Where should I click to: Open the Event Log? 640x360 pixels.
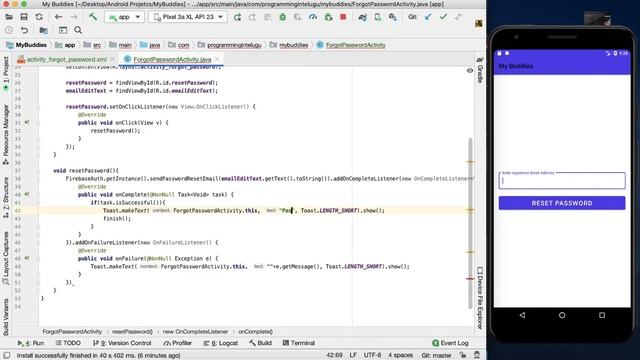(450, 343)
